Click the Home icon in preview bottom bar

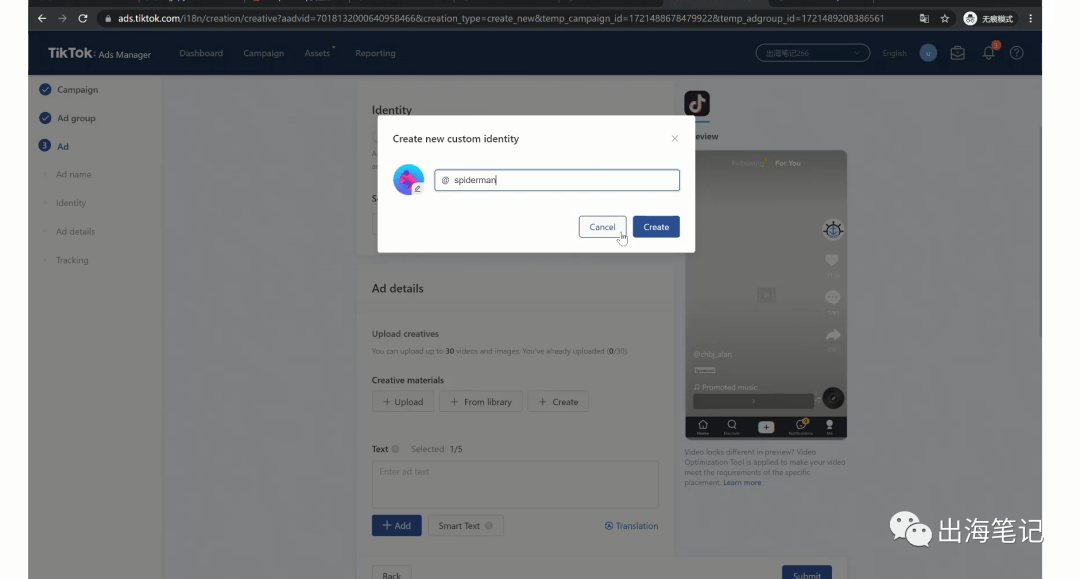pyautogui.click(x=703, y=427)
